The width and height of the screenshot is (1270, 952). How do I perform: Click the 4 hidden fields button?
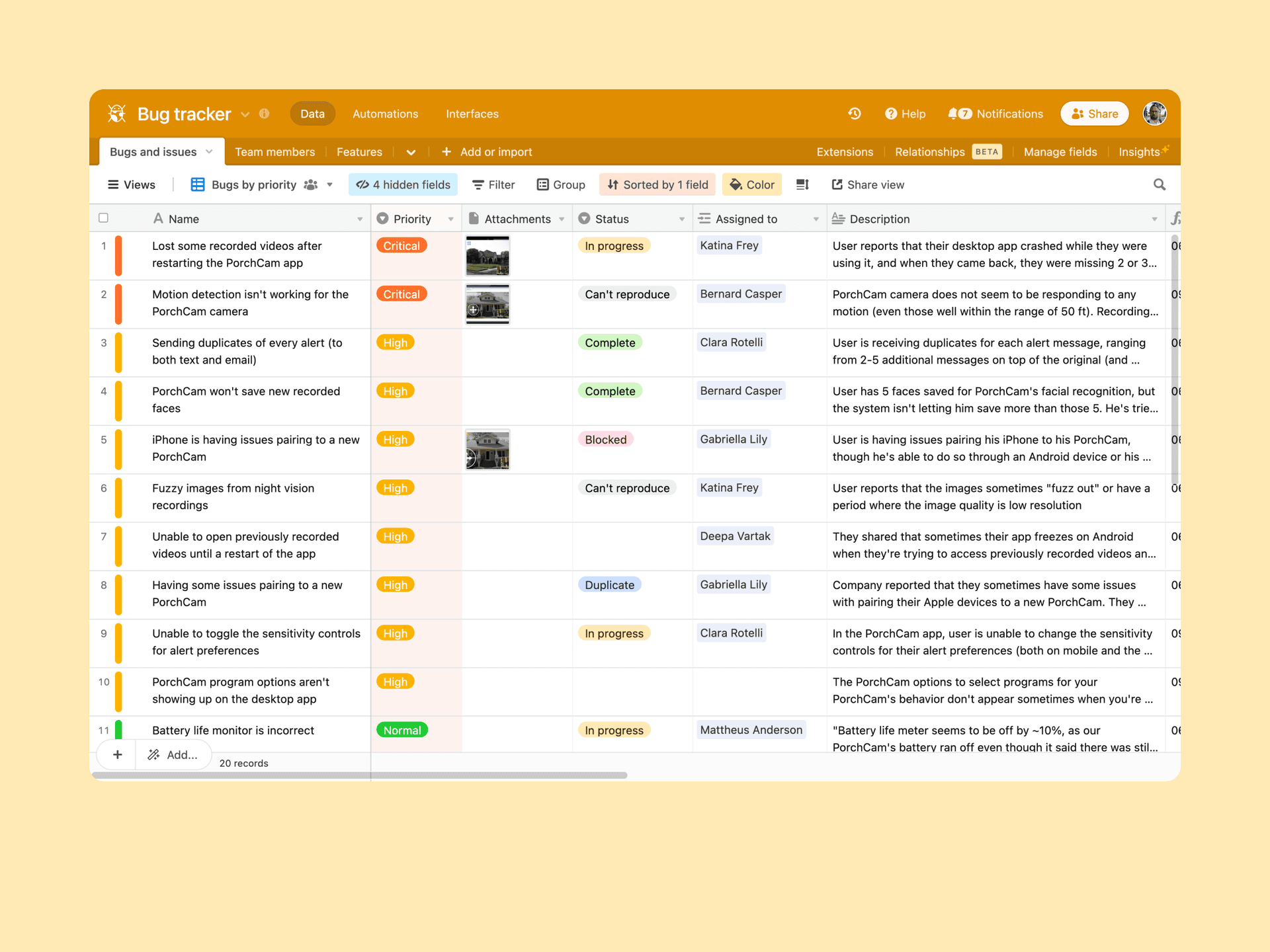[403, 184]
